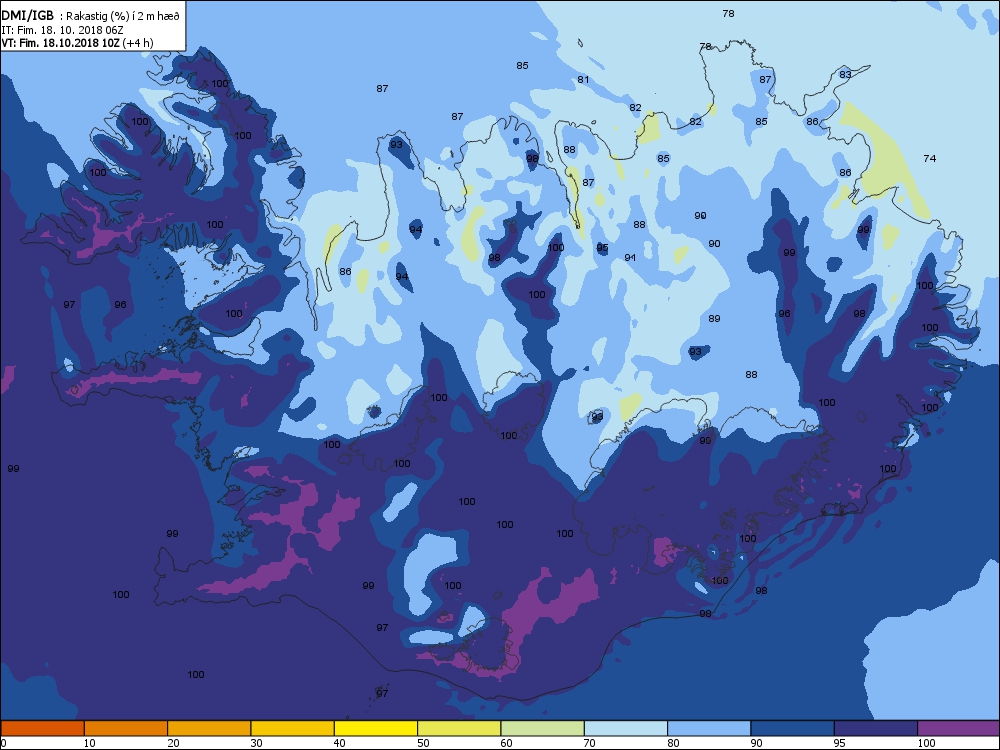Image resolution: width=1000 pixels, height=750 pixels.
Task: Click the 'VT: Fim. 18.10.2018 10Z (+4 h)' line
Action: [77, 43]
